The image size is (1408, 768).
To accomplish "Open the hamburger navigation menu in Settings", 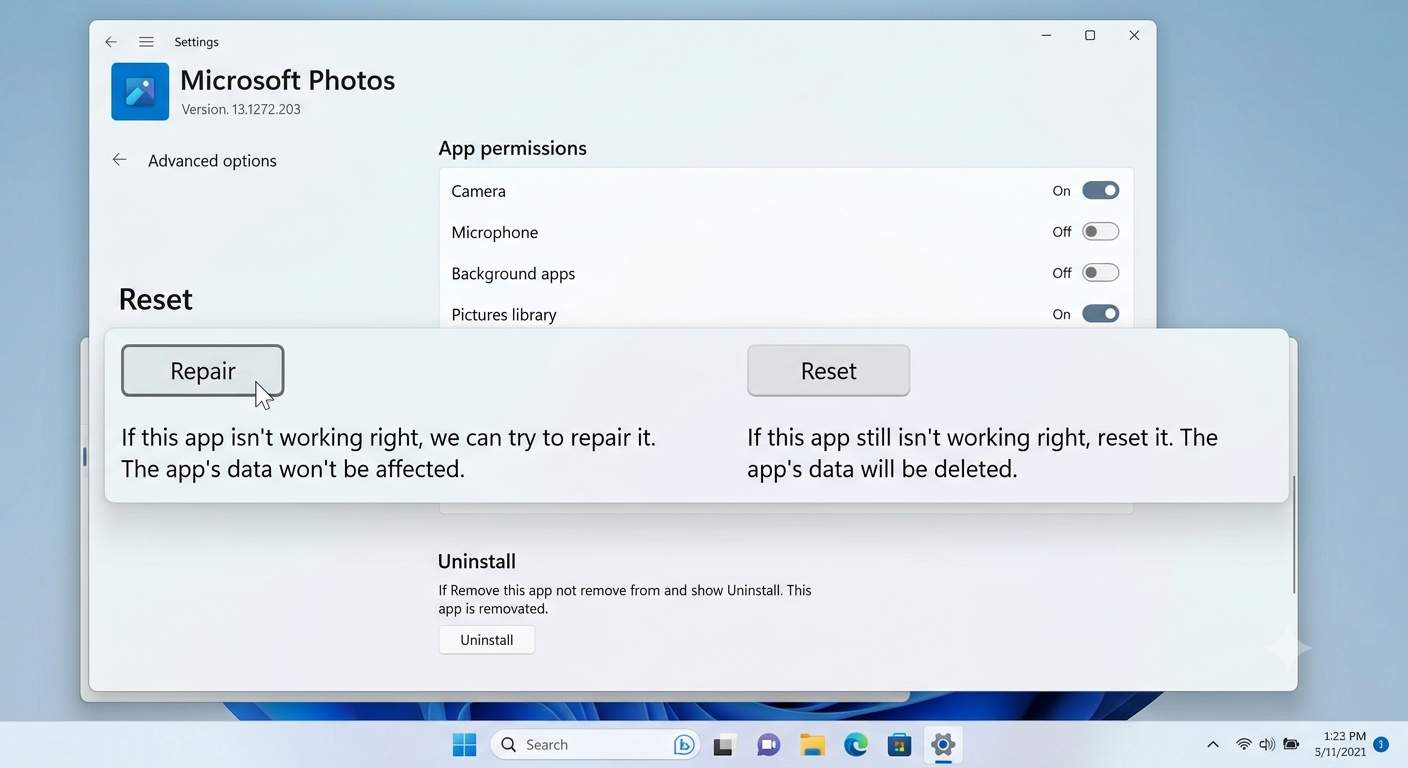I will [146, 42].
